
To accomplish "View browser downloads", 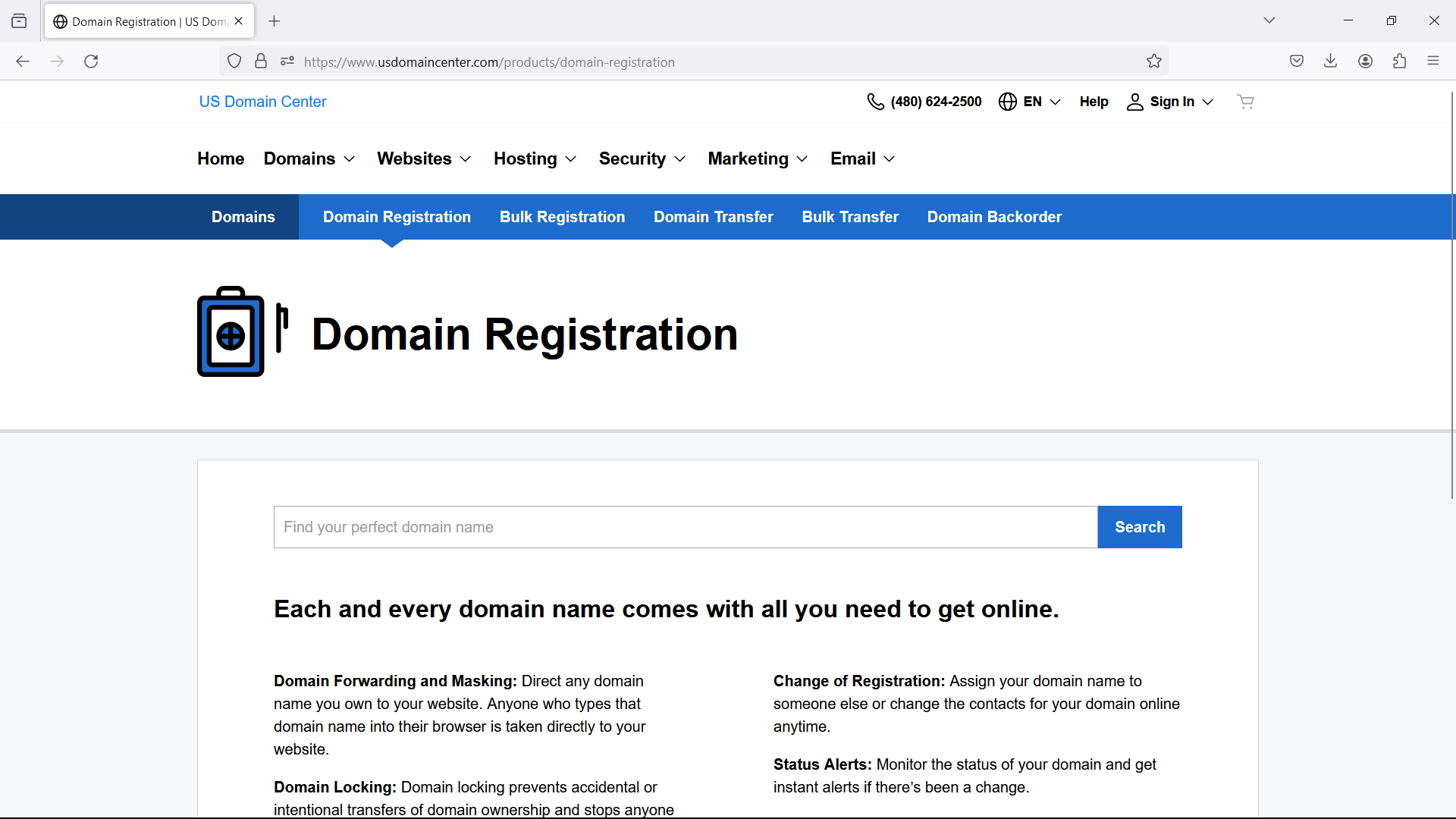I will pyautogui.click(x=1331, y=61).
